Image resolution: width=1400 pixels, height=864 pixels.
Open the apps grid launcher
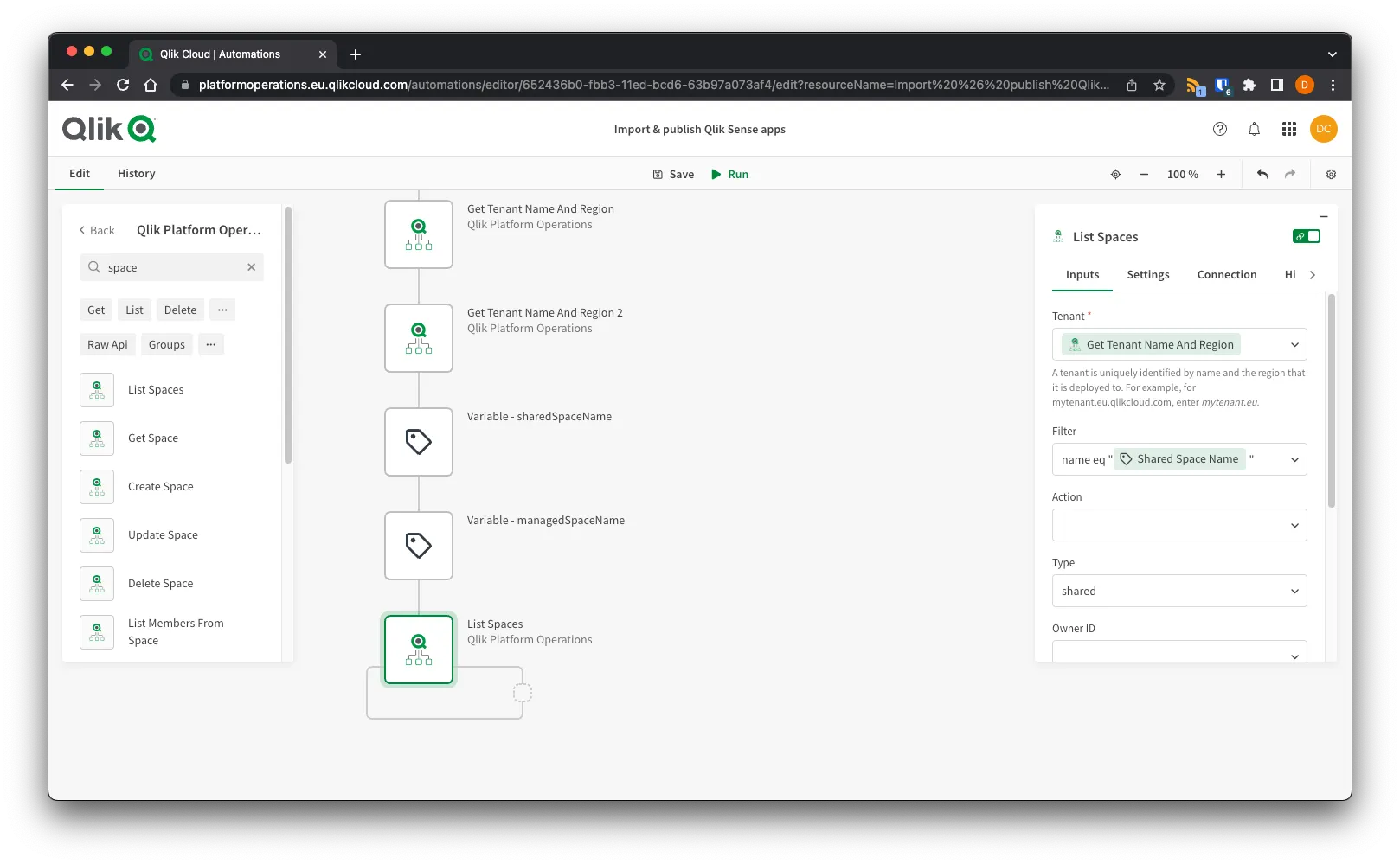pos(1288,129)
